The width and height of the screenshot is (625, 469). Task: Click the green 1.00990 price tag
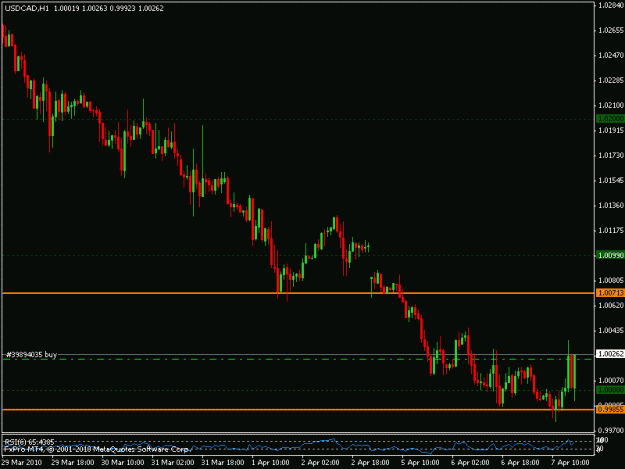[610, 255]
